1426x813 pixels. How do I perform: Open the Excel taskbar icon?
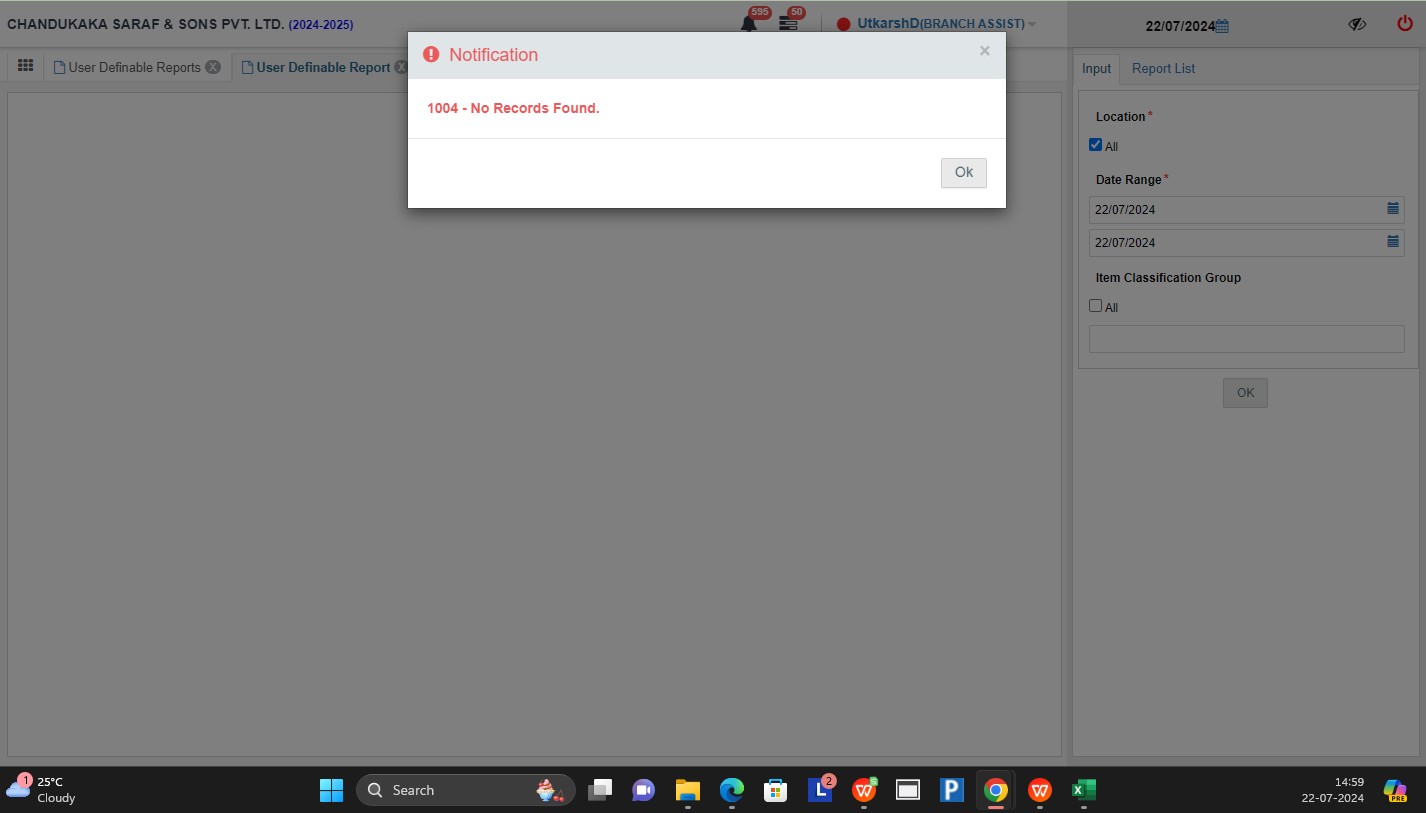[x=1083, y=790]
